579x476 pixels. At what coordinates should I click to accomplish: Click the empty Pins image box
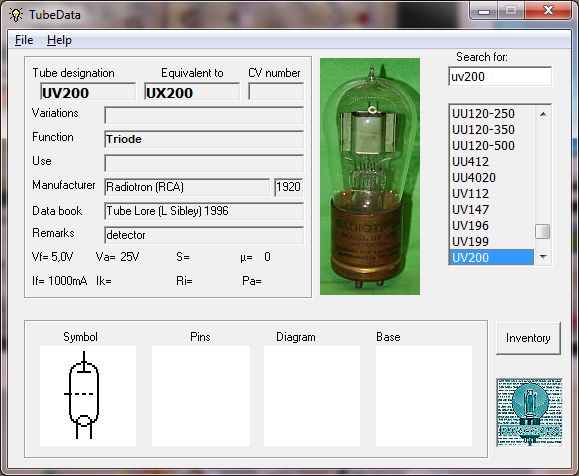click(x=201, y=396)
